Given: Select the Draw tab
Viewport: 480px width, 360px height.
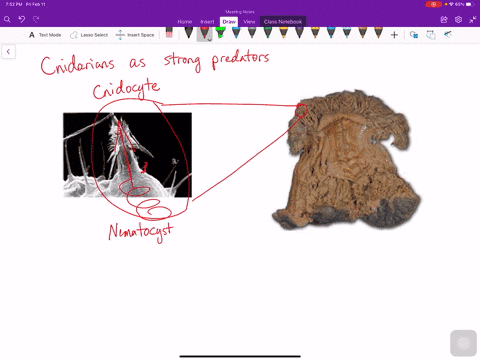Looking at the screenshot, I should (229, 22).
